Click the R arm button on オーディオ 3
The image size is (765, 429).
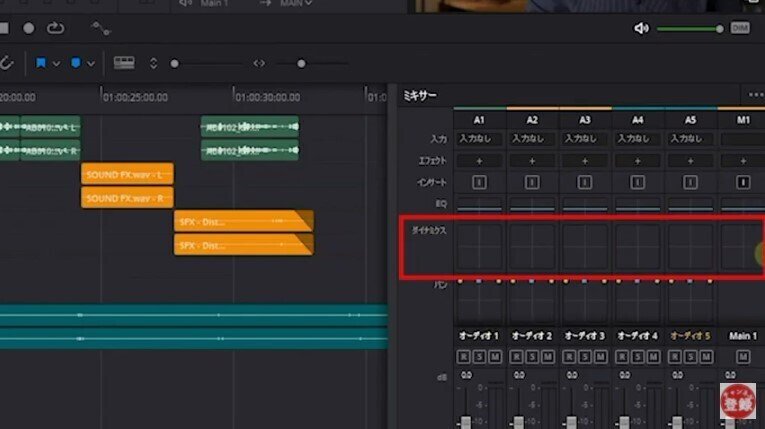(569, 357)
